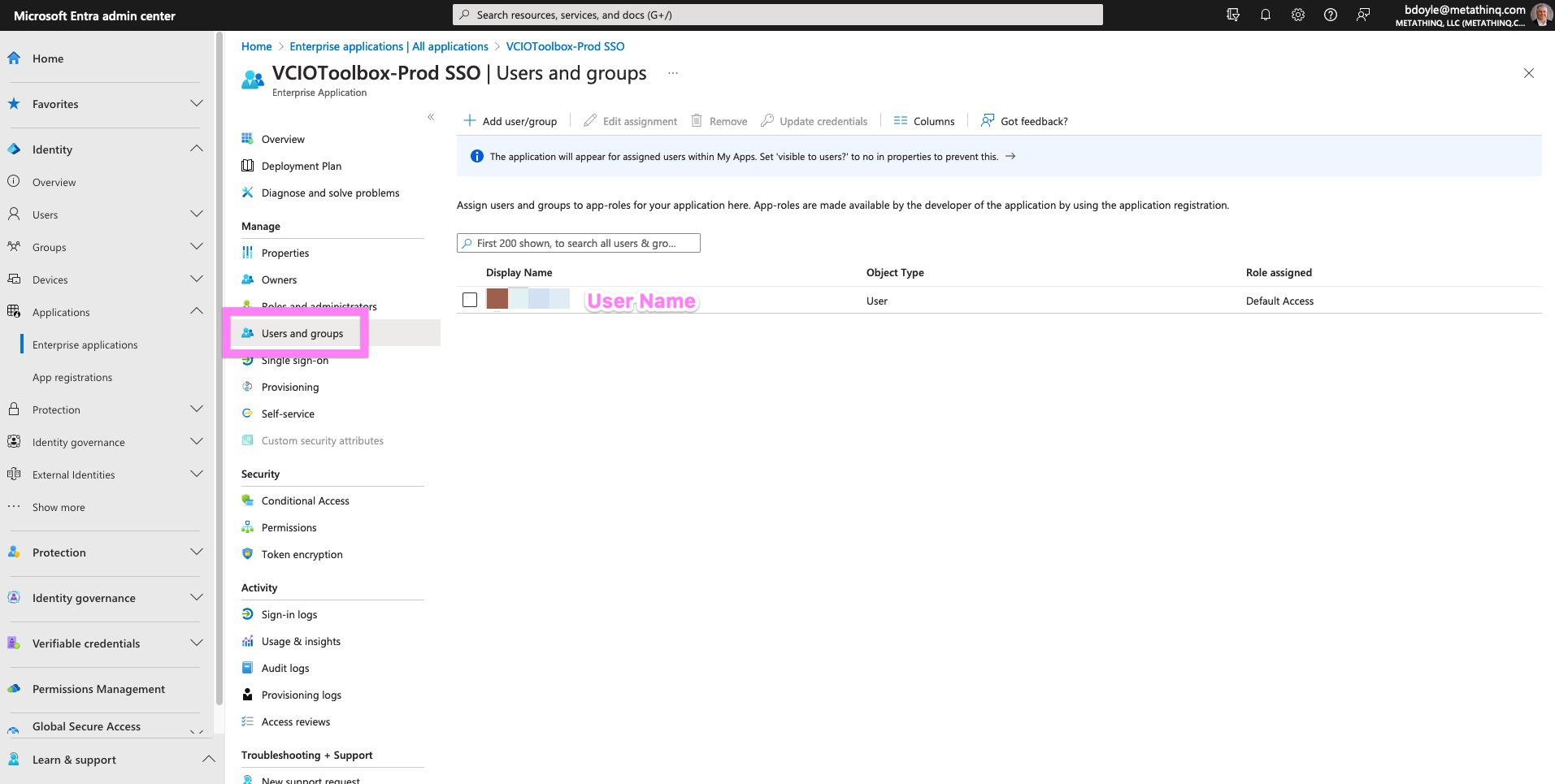This screenshot has height=784, width=1555.
Task: Click the Overview grid icon in app menu
Action: 247,139
